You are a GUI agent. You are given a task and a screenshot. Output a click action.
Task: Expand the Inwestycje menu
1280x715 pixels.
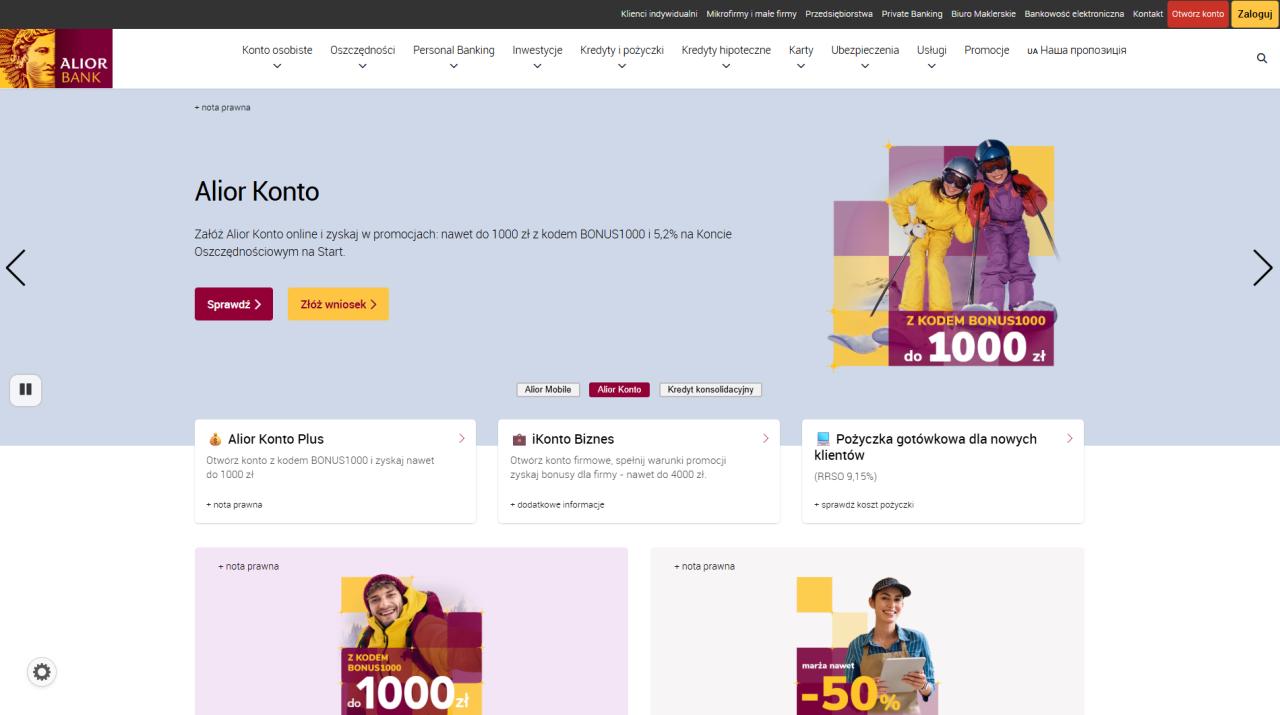click(537, 57)
